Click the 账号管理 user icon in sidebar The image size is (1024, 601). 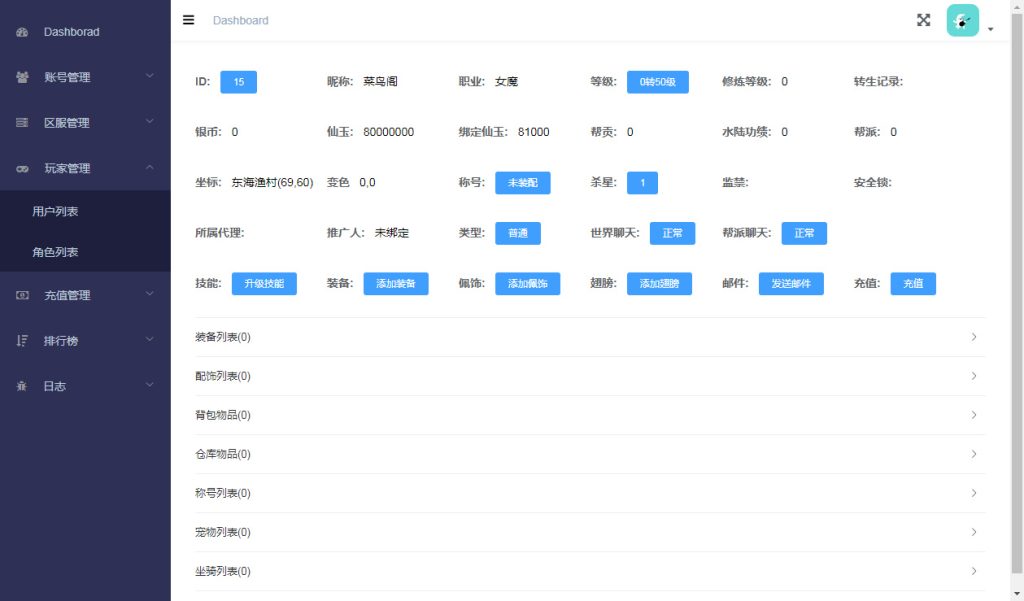[x=22, y=77]
